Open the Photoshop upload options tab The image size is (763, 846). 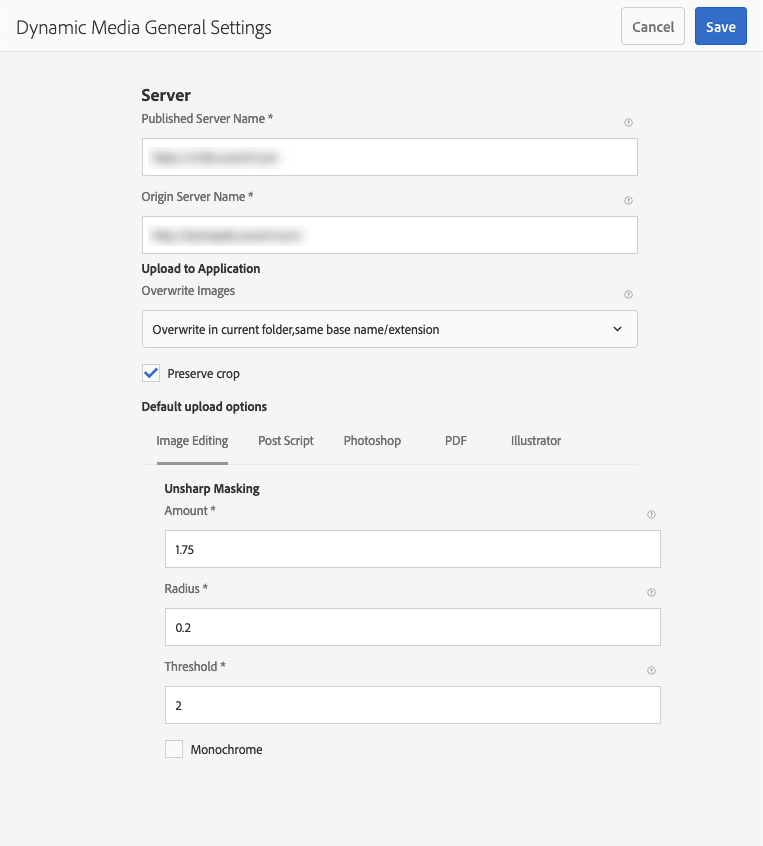[x=372, y=440]
